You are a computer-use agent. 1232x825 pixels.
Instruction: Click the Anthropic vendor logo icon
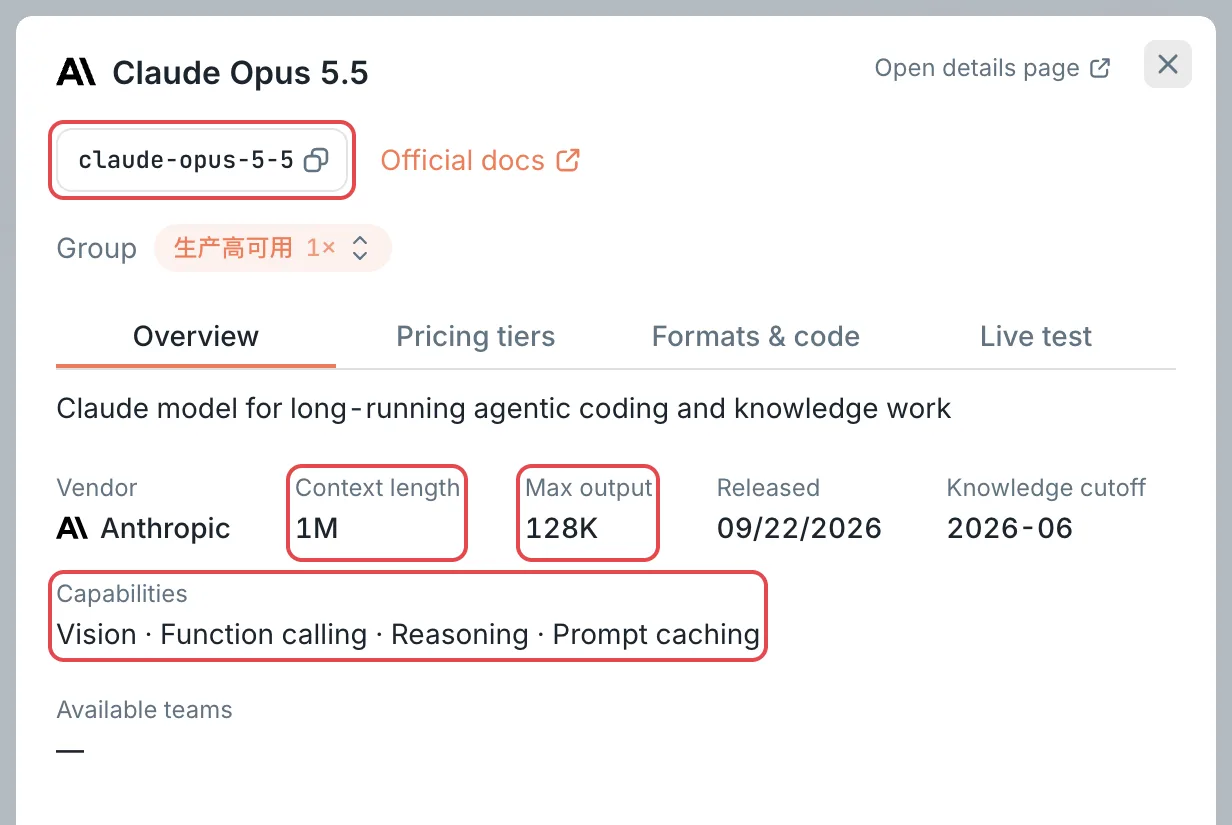pyautogui.click(x=72, y=528)
